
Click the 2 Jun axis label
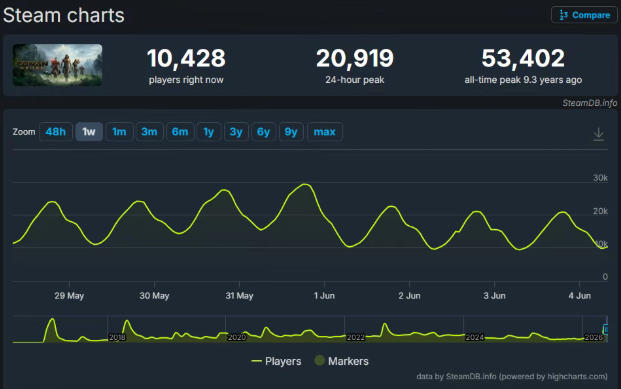point(409,296)
